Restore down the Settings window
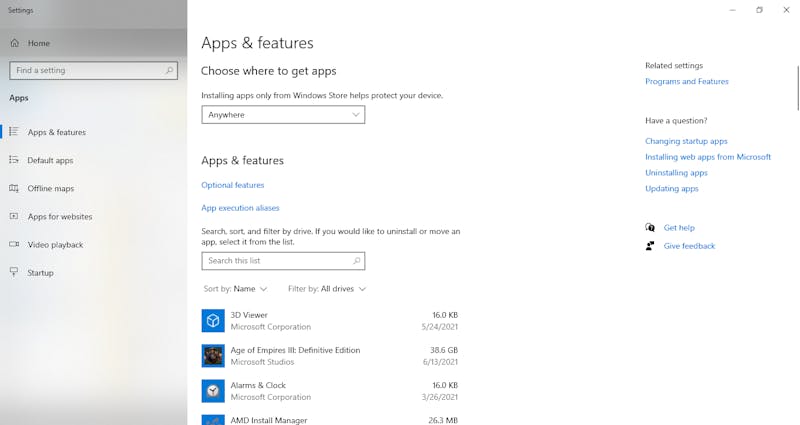 click(760, 10)
